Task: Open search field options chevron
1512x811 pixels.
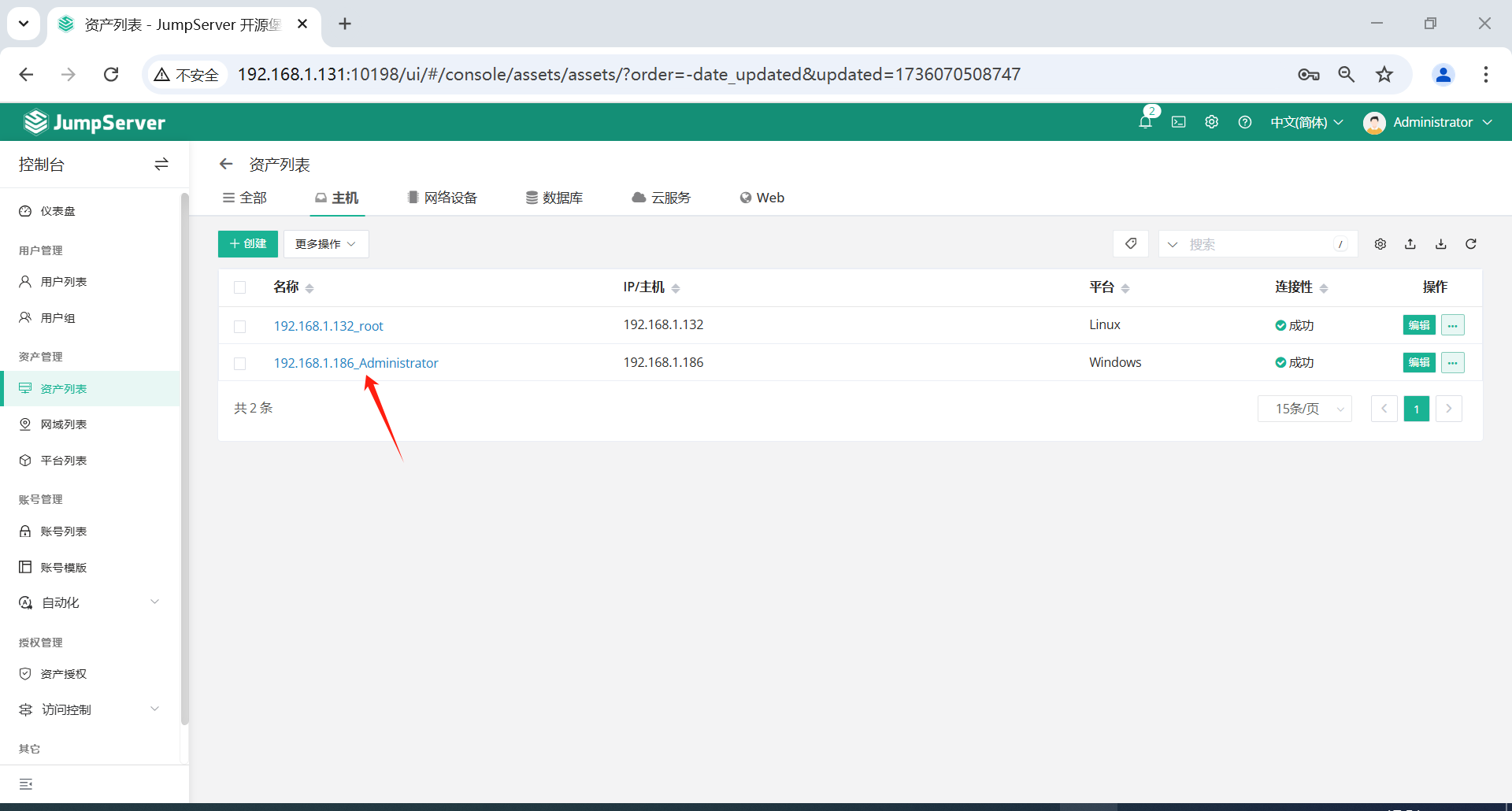Action: (x=1173, y=244)
